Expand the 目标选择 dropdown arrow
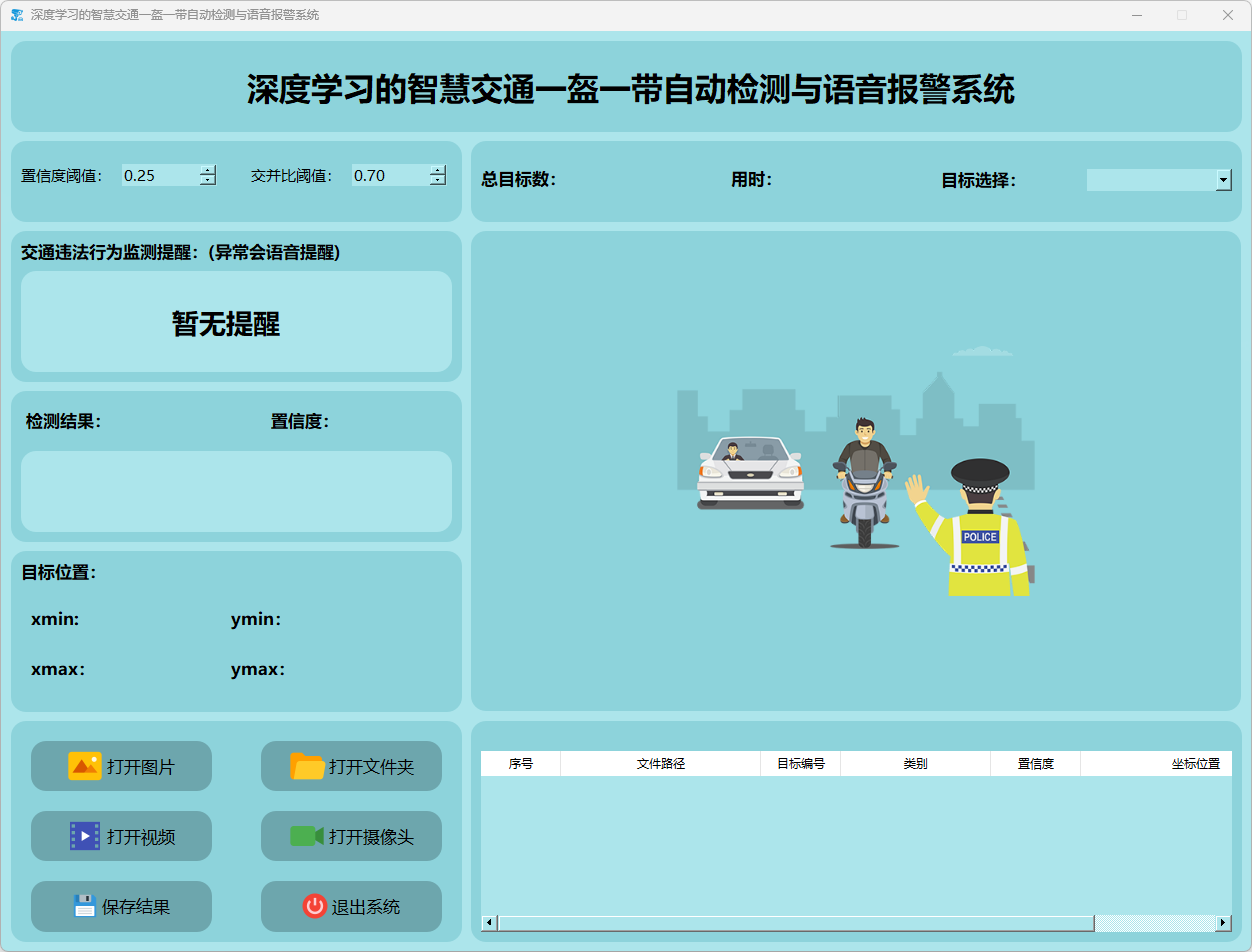Screen dimensions: 1252x952 1223,180
